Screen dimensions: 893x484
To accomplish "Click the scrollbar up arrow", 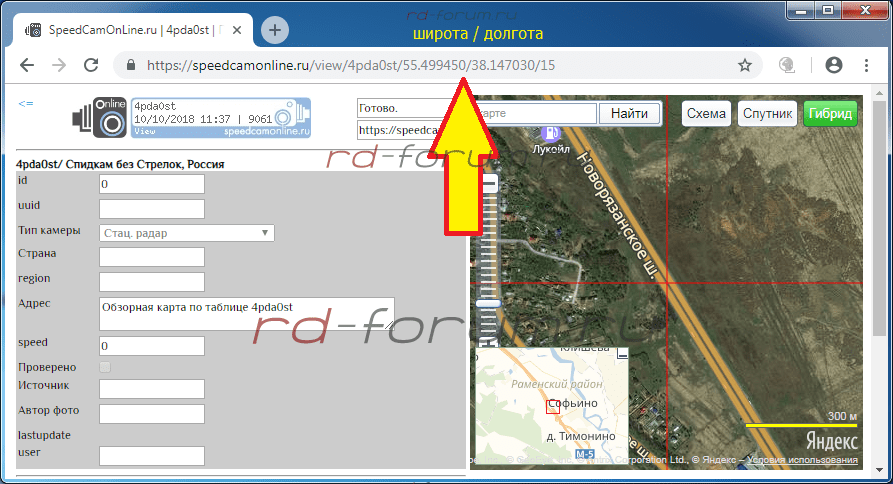I will (879, 92).
